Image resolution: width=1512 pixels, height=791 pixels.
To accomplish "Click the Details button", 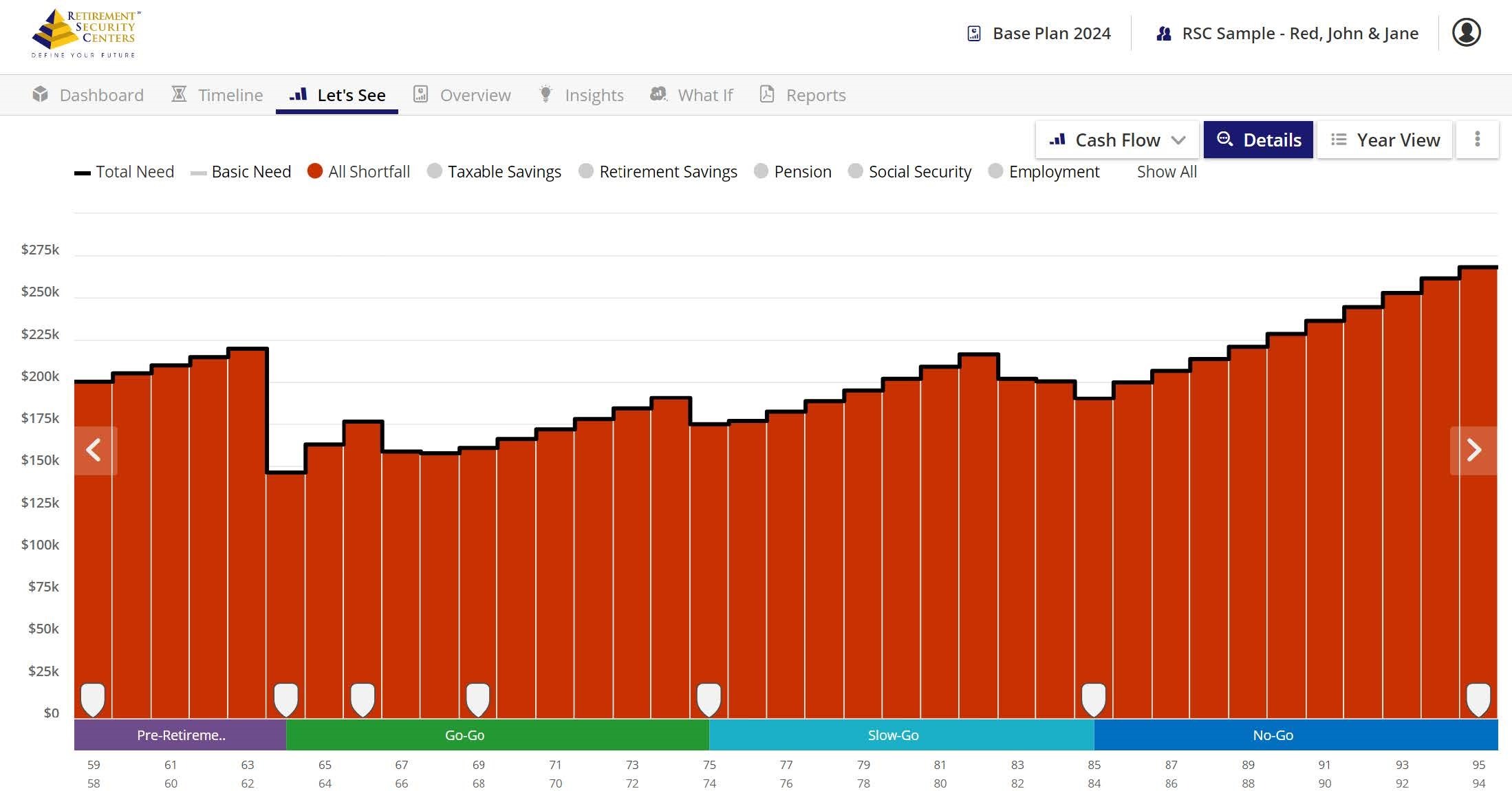I will pos(1258,140).
